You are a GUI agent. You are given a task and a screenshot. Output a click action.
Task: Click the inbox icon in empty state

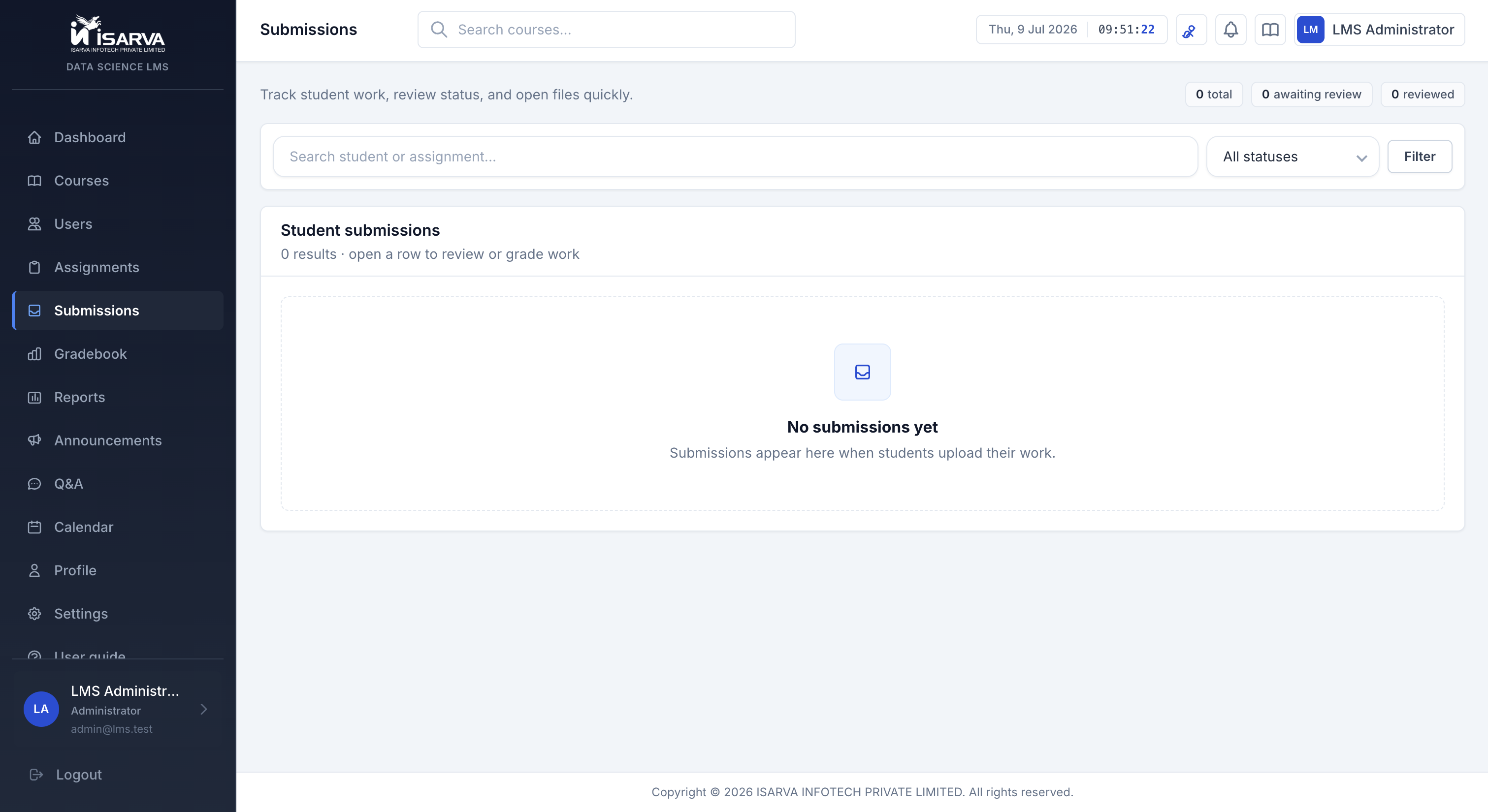[x=862, y=372]
